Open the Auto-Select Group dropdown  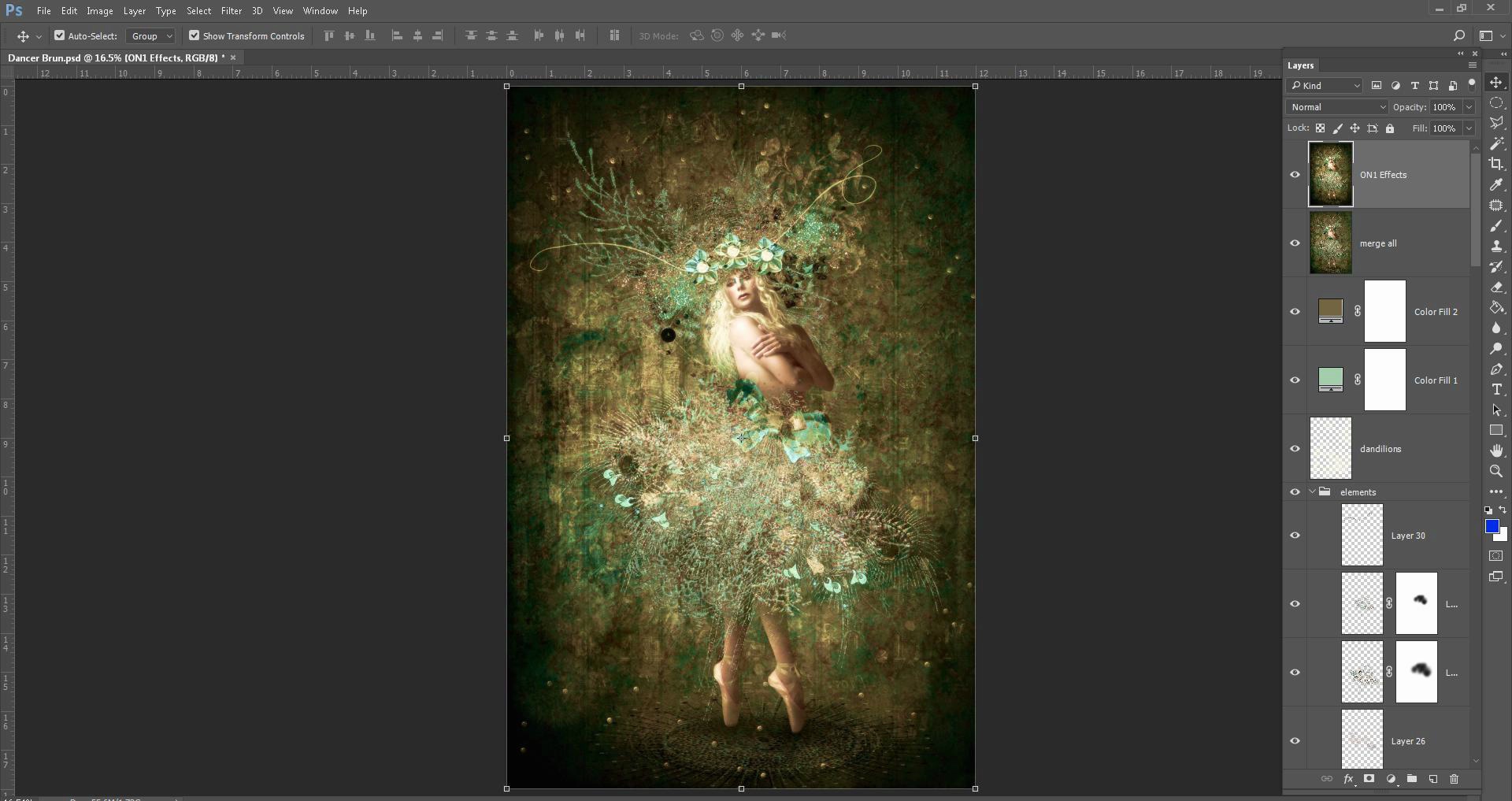coord(151,36)
